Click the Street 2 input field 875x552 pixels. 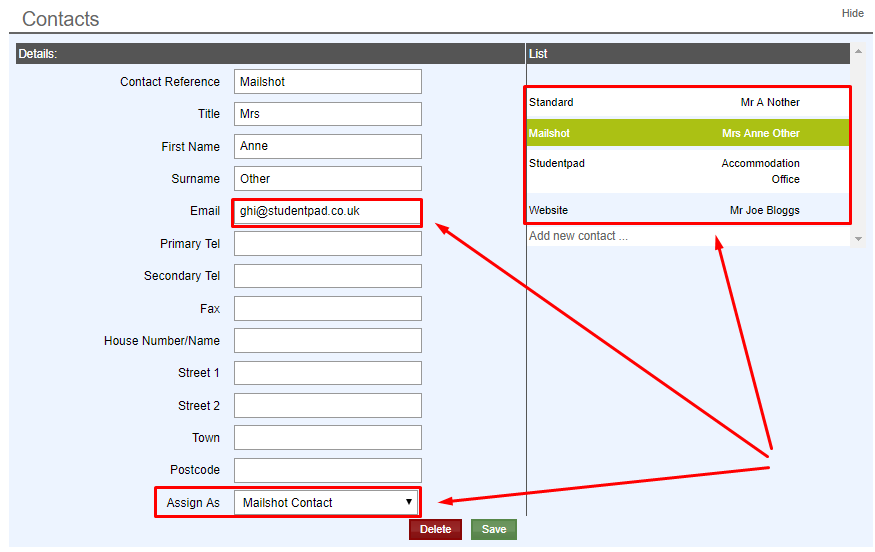pos(328,405)
